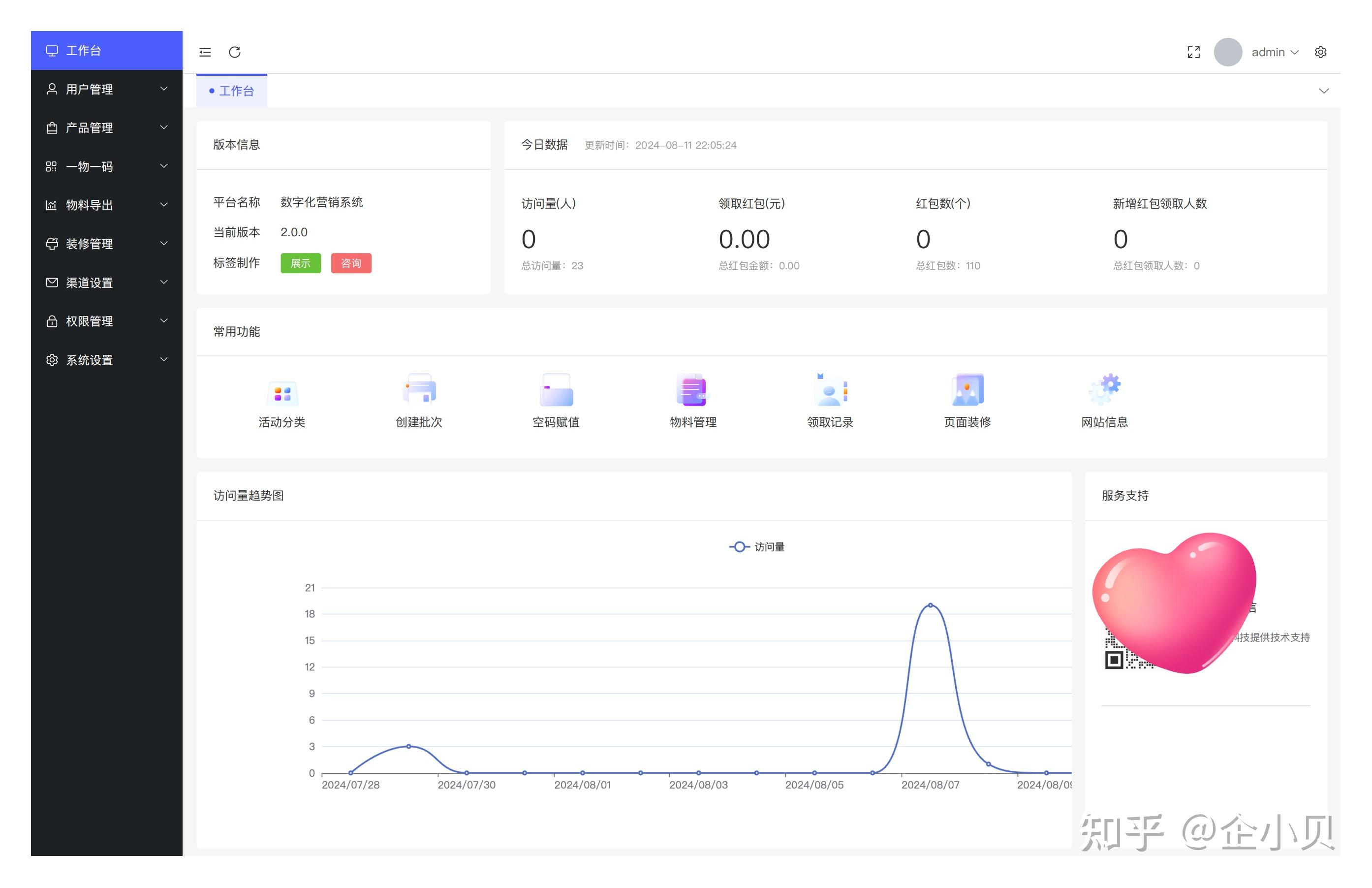Screen dimensions: 1372x888
Task: Click the 渠道设置 envelope icon
Action: pos(52,283)
